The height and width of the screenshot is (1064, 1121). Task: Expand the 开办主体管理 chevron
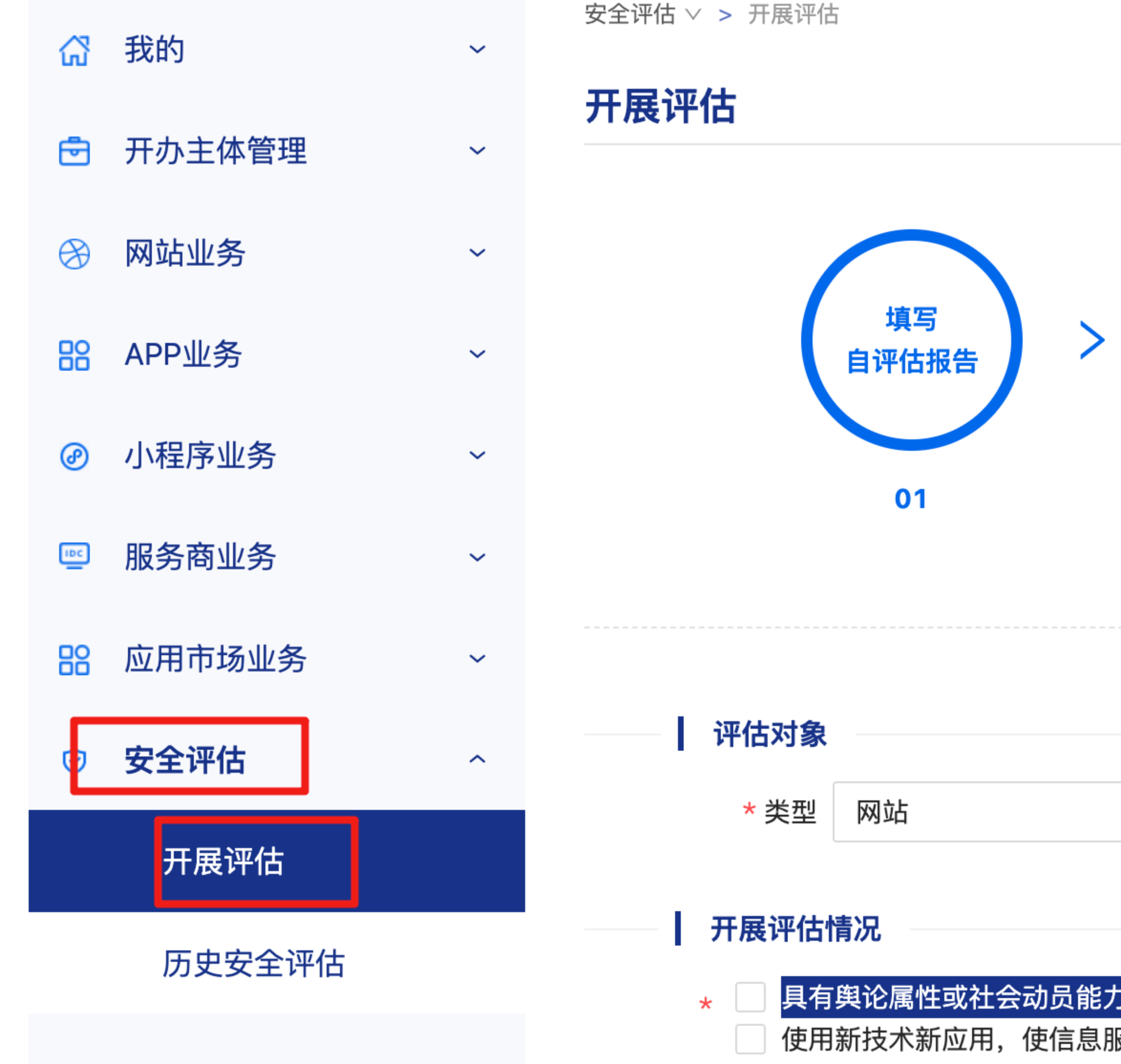point(477,151)
